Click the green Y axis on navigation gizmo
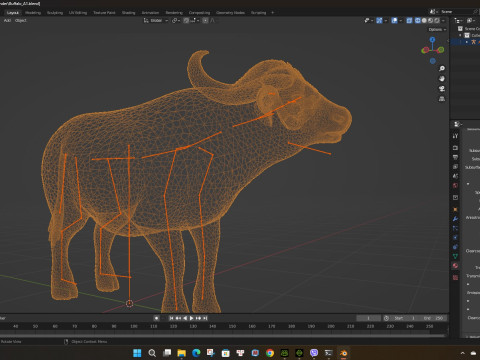The height and width of the screenshot is (360, 480). point(441,50)
